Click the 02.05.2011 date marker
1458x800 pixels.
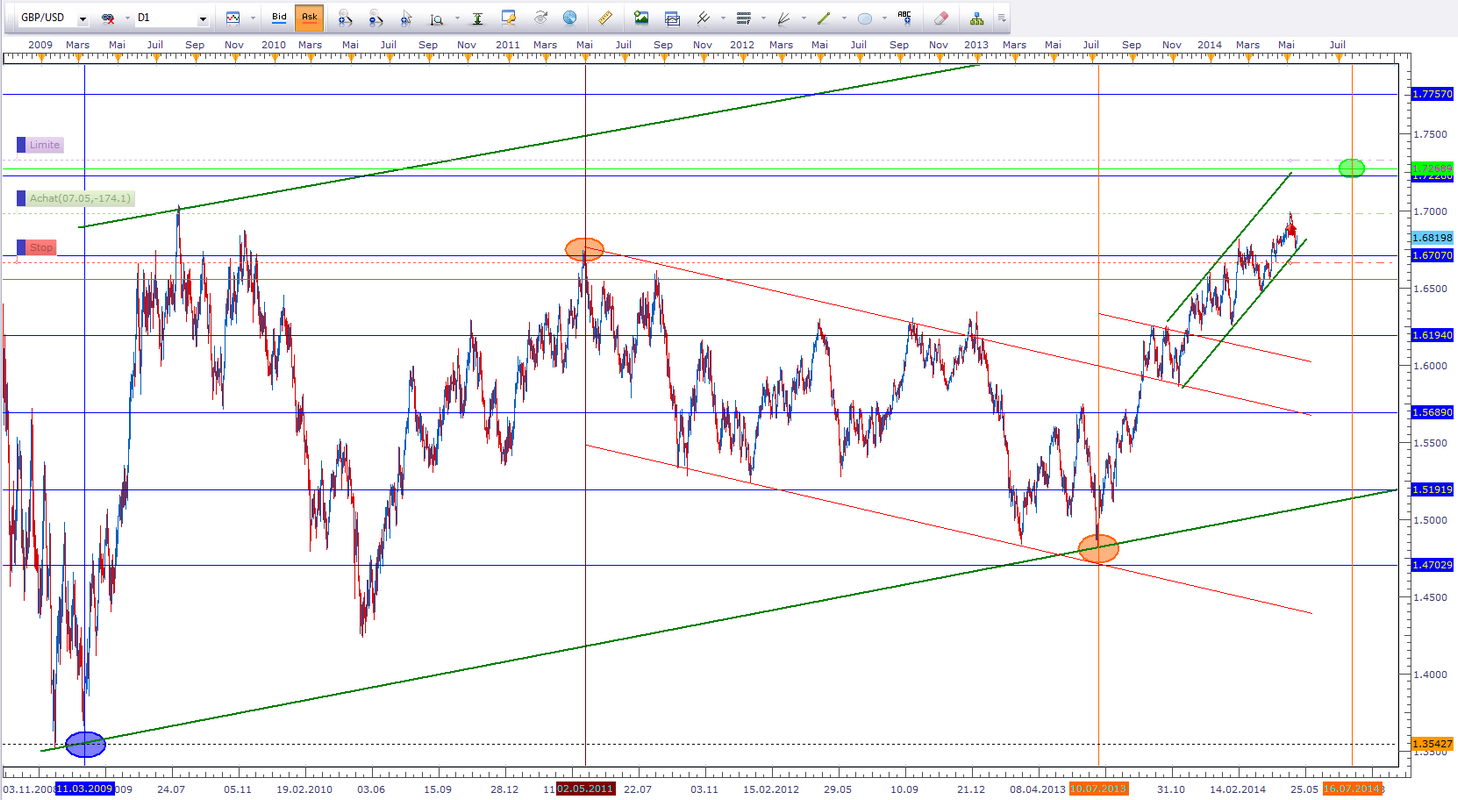[x=585, y=789]
